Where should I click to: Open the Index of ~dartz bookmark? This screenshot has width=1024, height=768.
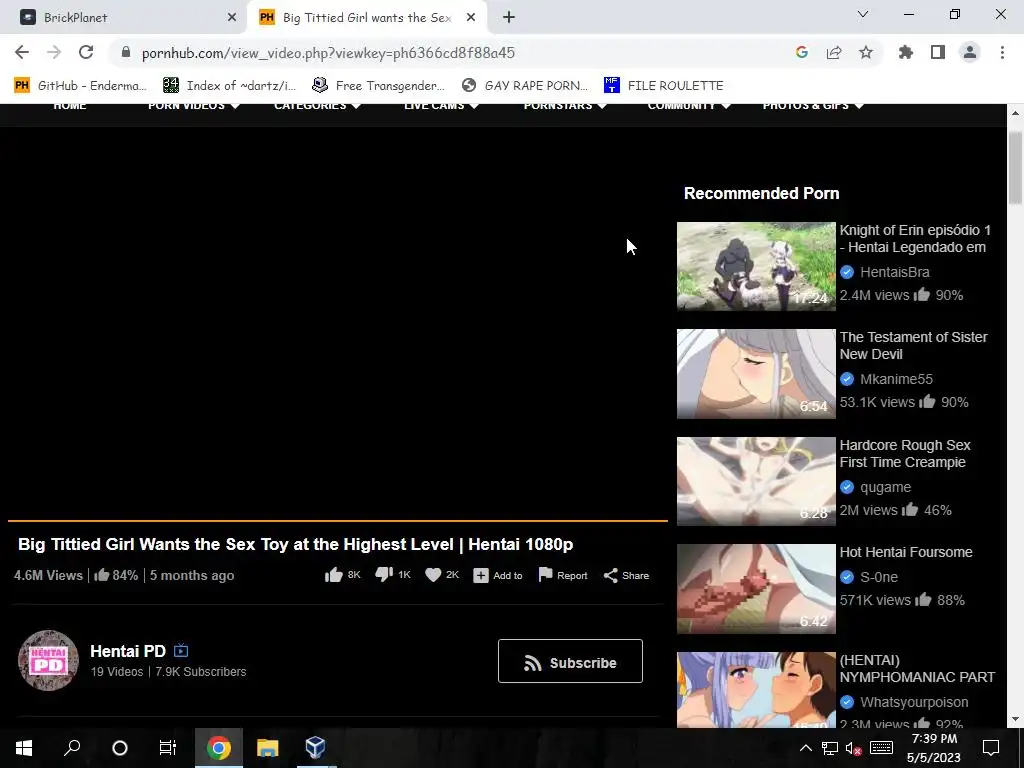[229, 86]
